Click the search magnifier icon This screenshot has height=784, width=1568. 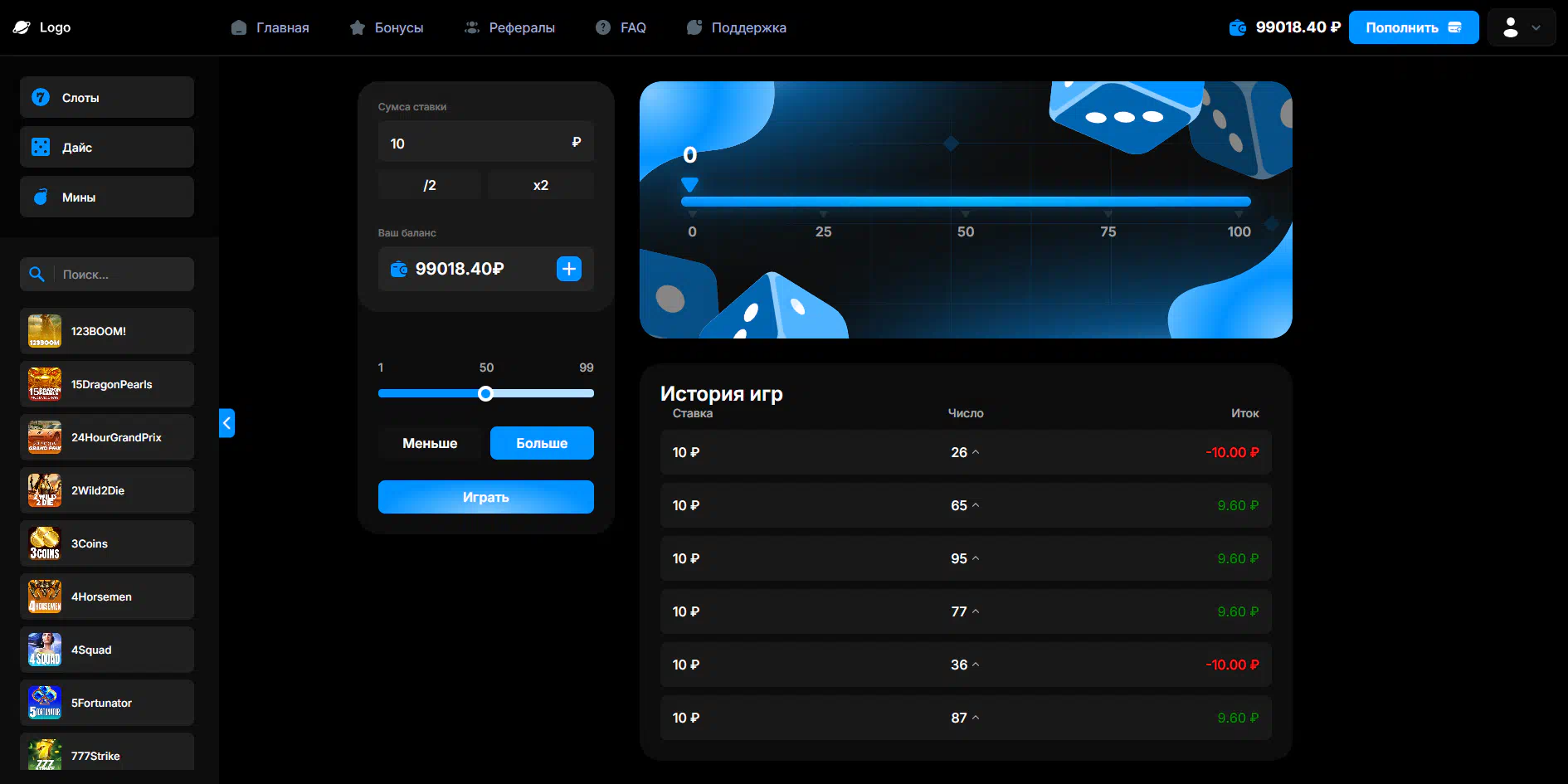pos(37,275)
